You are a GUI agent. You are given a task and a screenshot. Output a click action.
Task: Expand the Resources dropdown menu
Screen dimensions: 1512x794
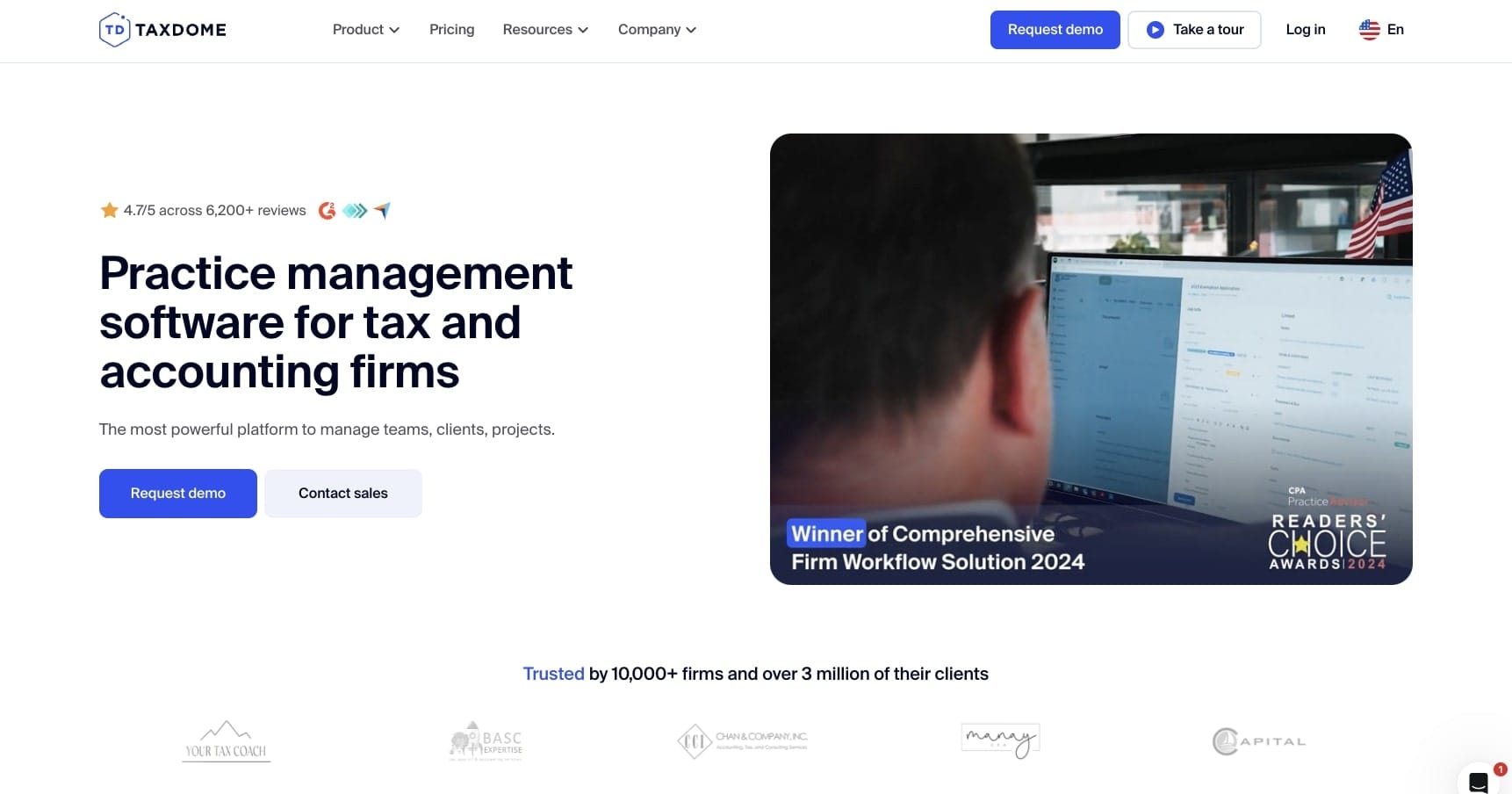[545, 30]
